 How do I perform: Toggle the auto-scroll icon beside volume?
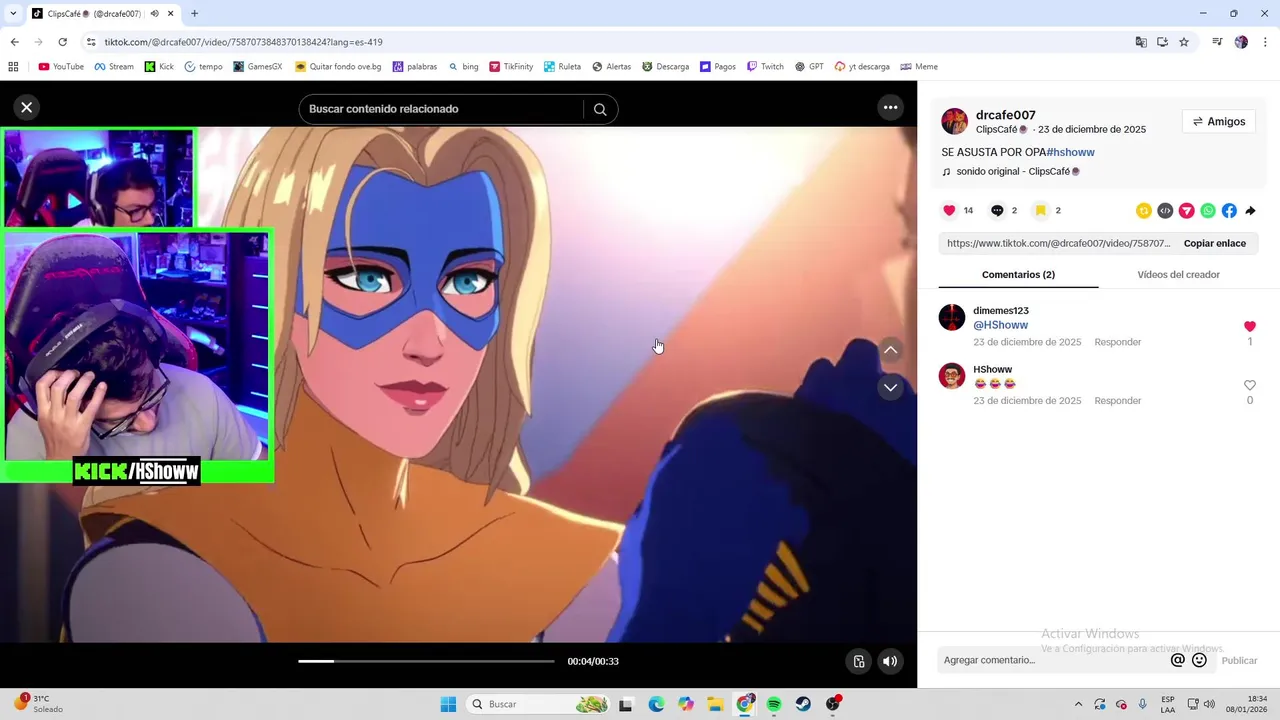[859, 661]
